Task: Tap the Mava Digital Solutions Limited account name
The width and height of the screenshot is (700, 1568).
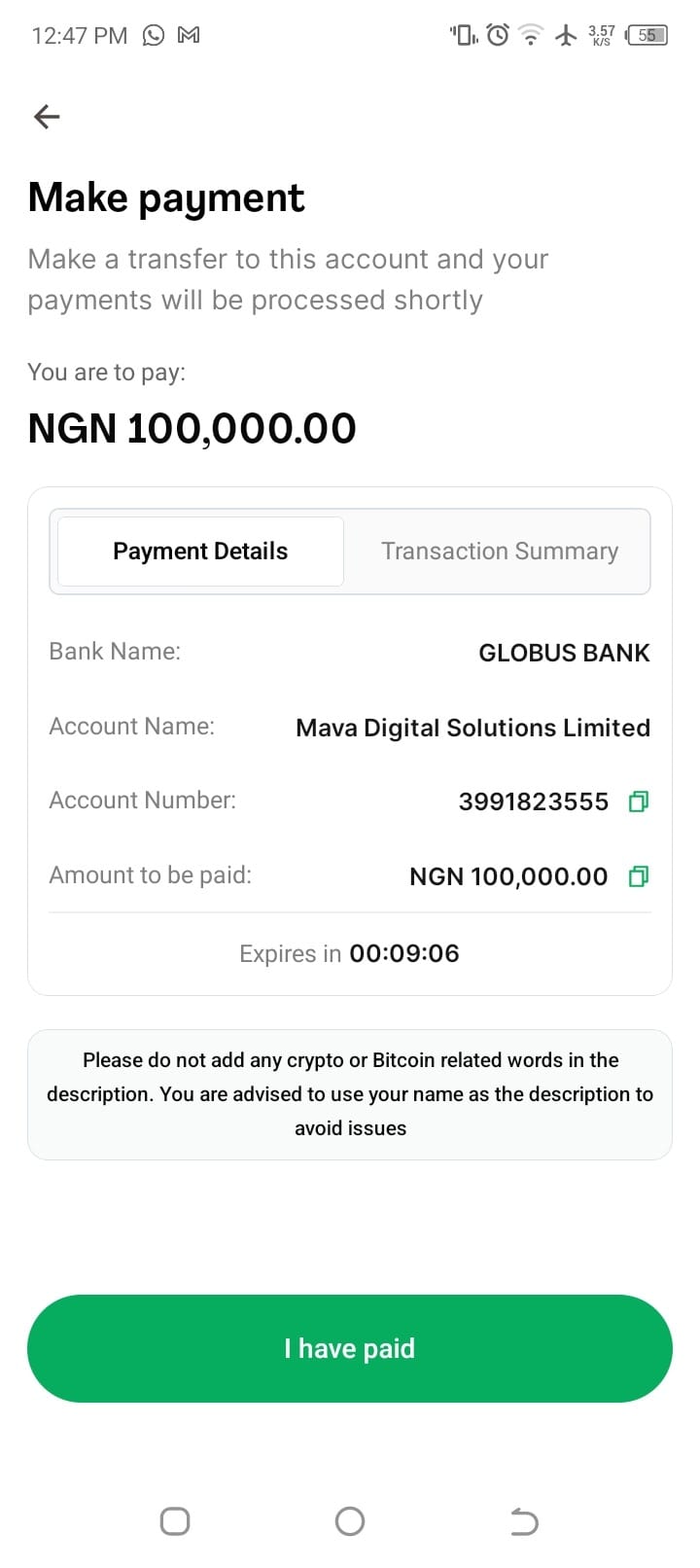Action: 472,728
